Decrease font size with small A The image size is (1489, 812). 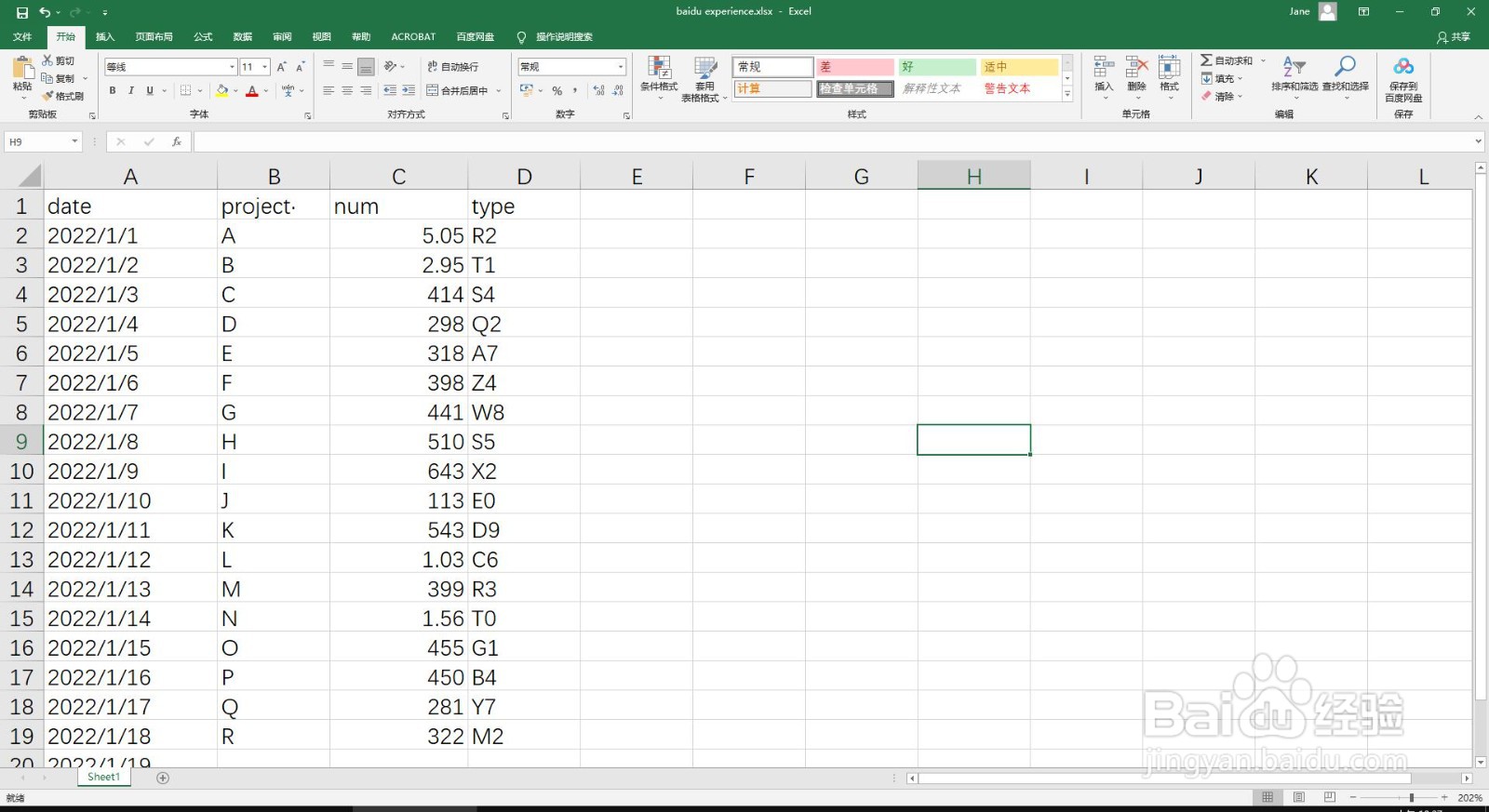pyautogui.click(x=300, y=67)
